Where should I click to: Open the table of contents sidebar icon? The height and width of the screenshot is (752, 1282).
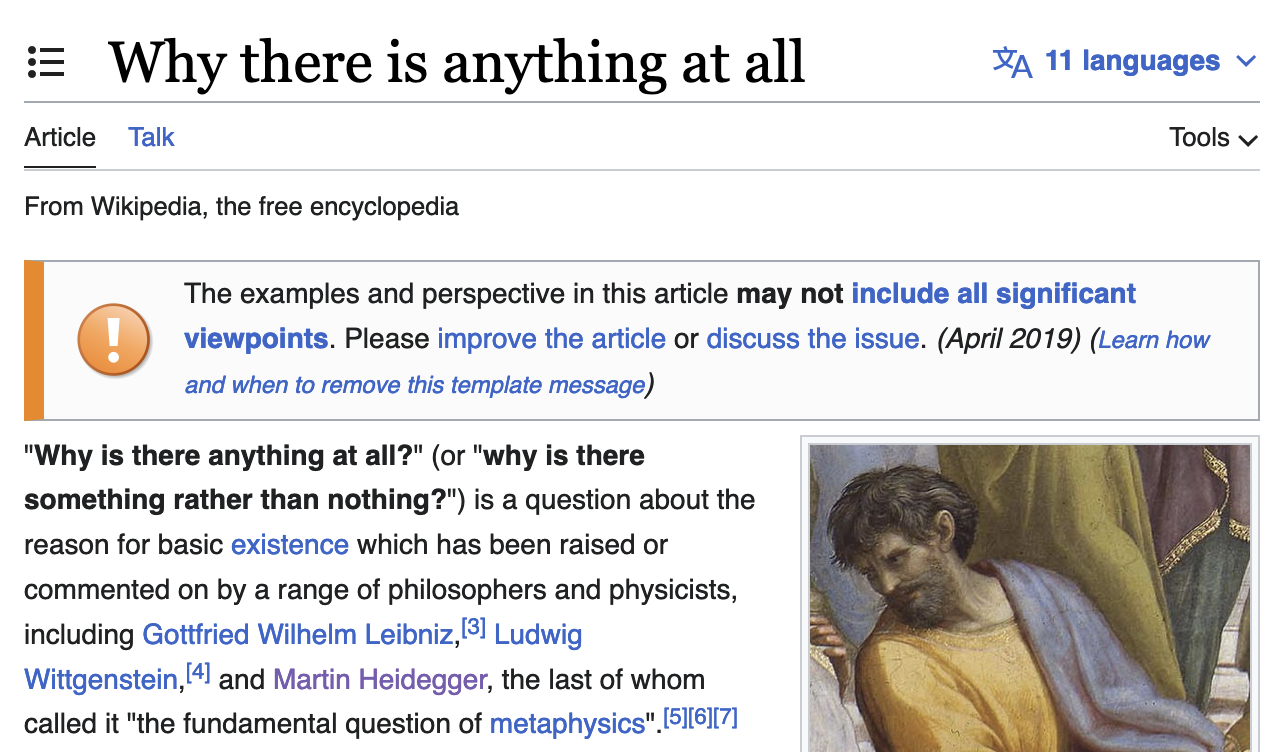[46, 62]
